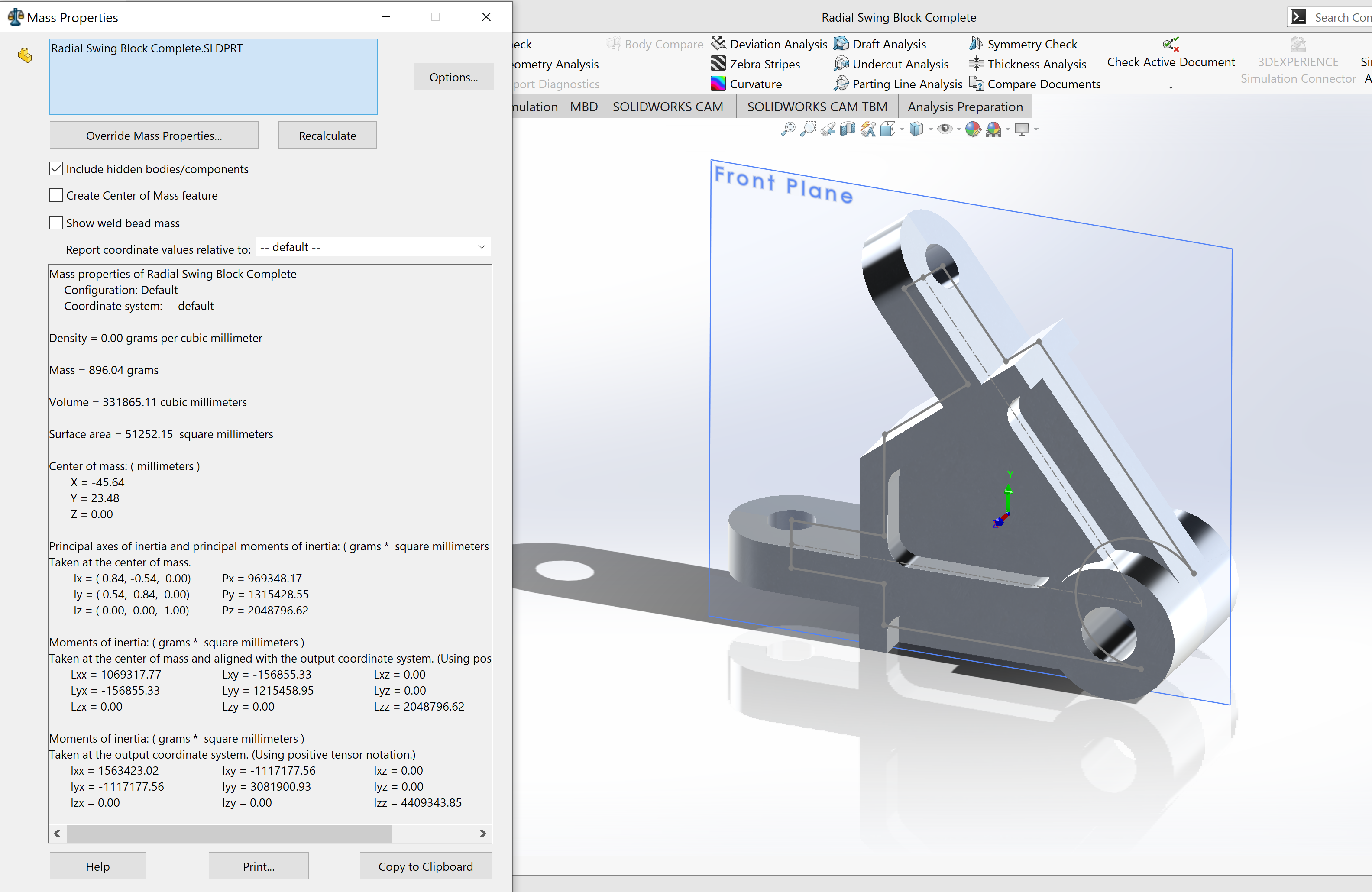
Task: Expand the View Settings dropdown arrow
Action: tap(1036, 129)
